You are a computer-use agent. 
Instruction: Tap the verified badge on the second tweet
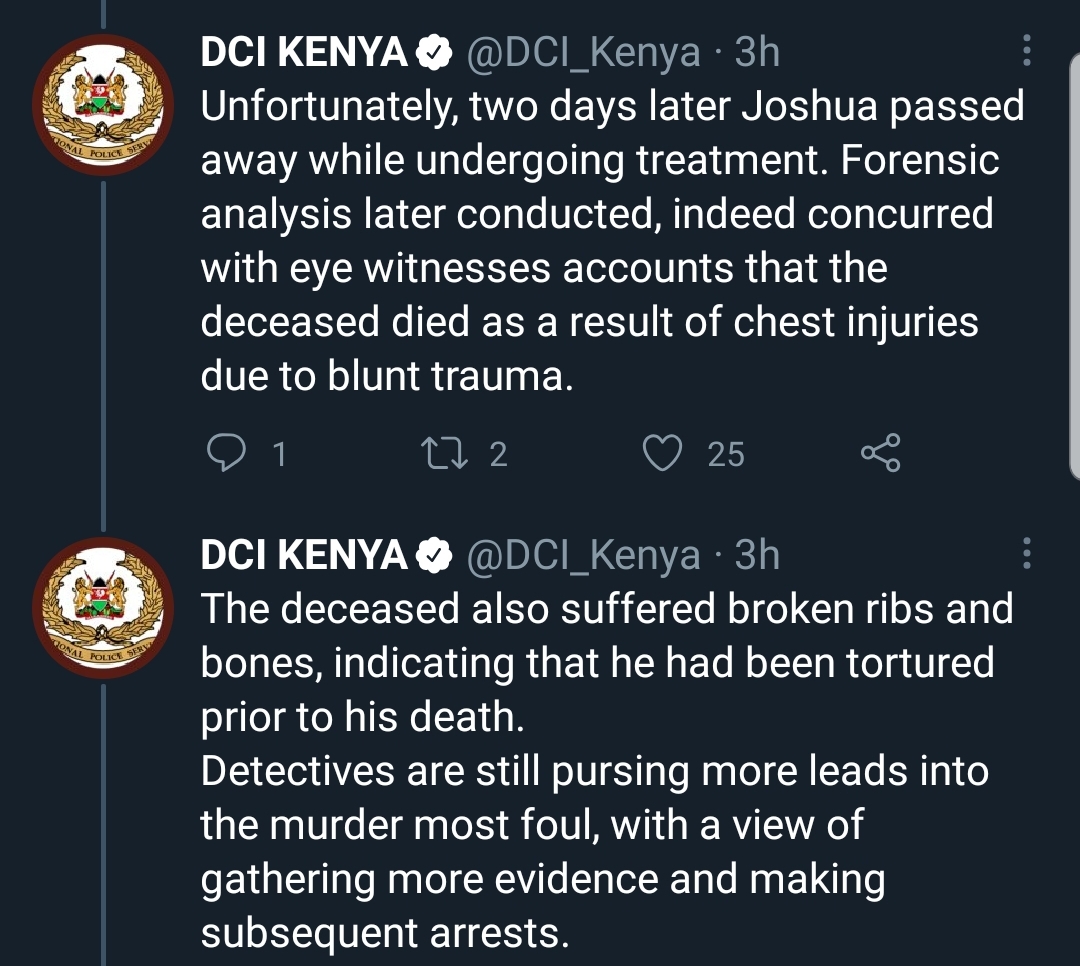pyautogui.click(x=432, y=556)
